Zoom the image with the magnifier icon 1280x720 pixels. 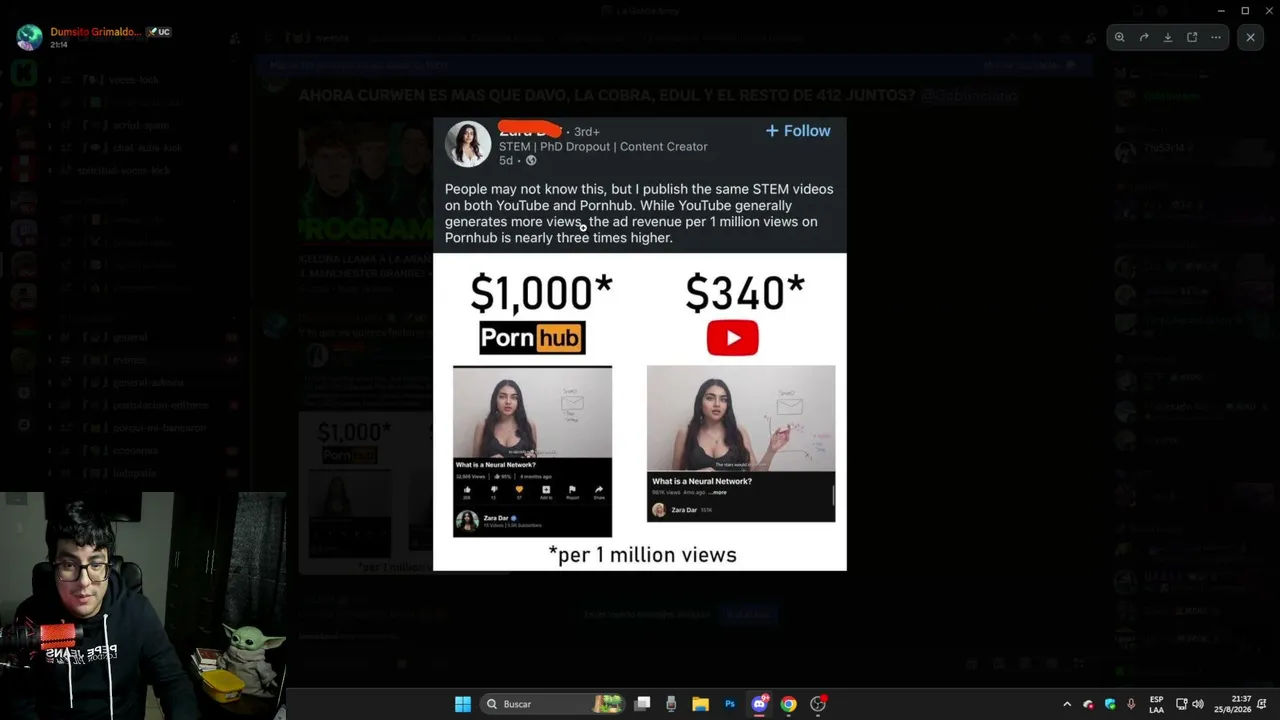coord(1120,37)
